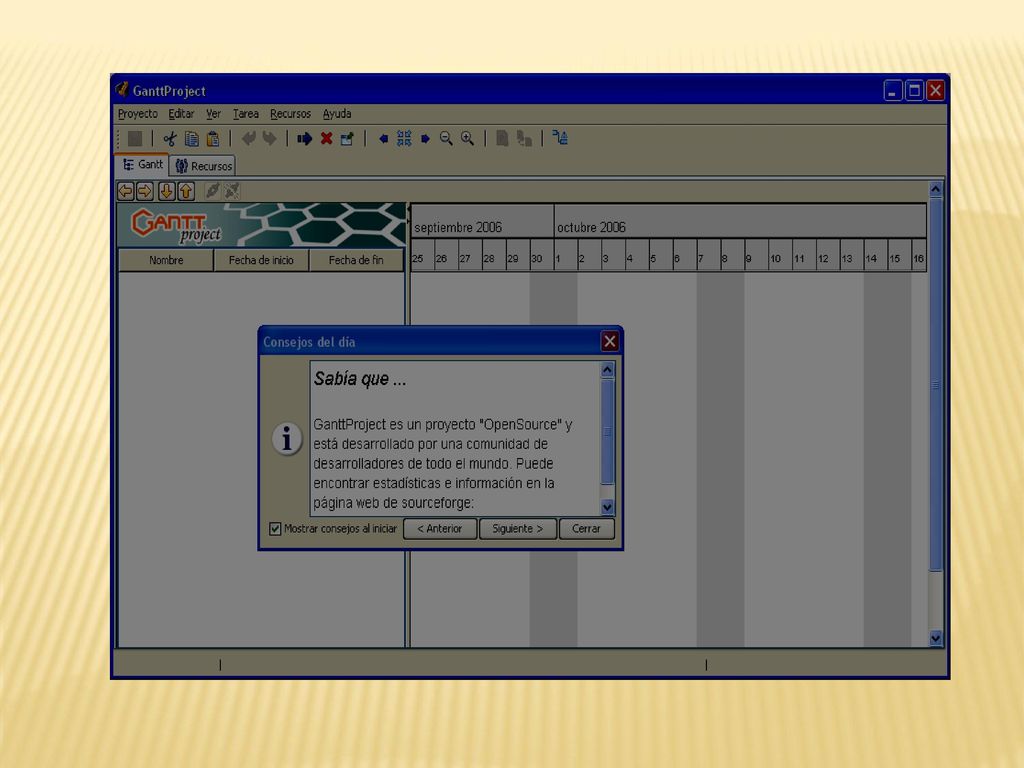Click tips dialog scrollbar up arrow

[607, 370]
